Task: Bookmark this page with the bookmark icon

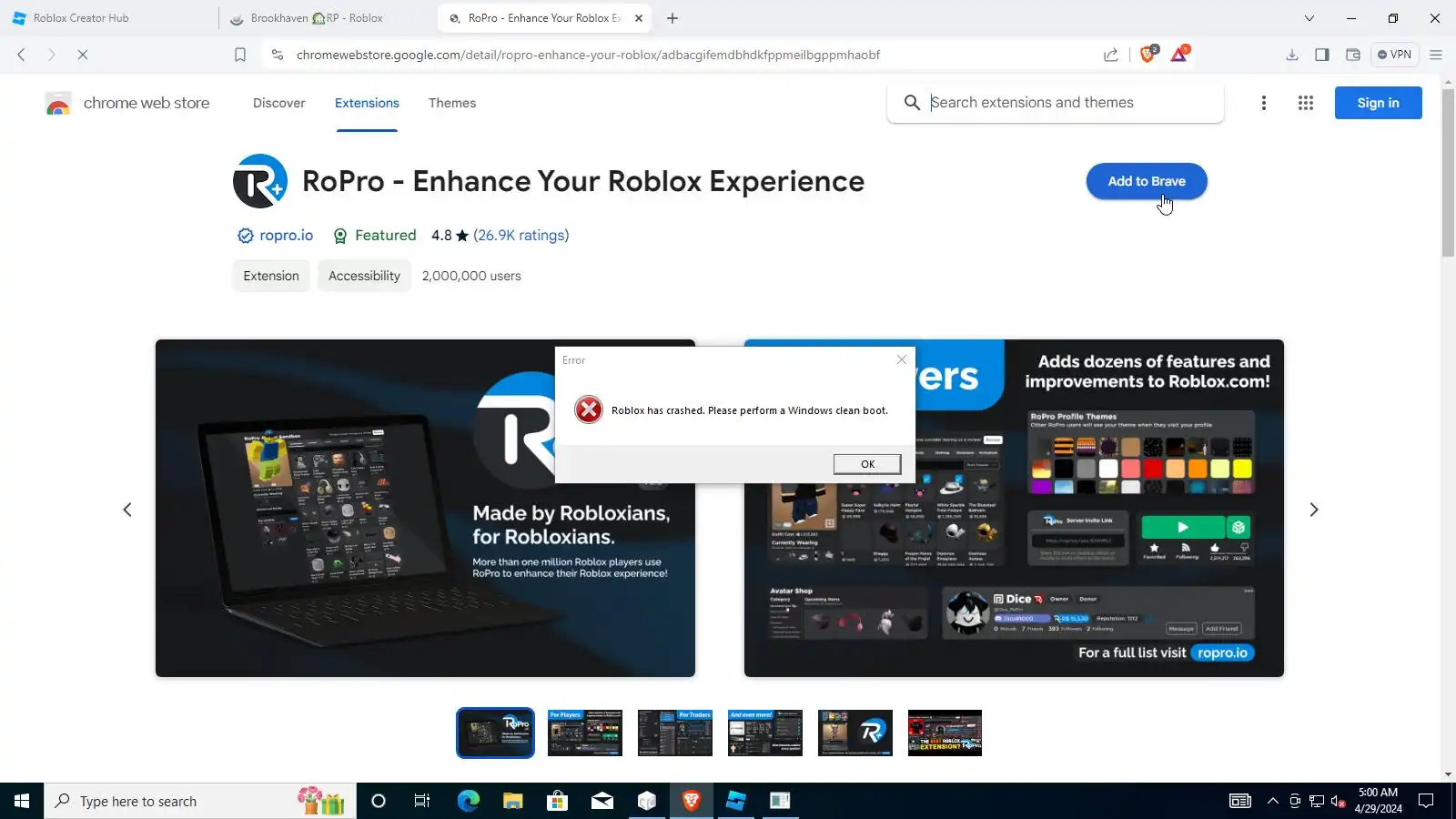Action: click(x=240, y=55)
